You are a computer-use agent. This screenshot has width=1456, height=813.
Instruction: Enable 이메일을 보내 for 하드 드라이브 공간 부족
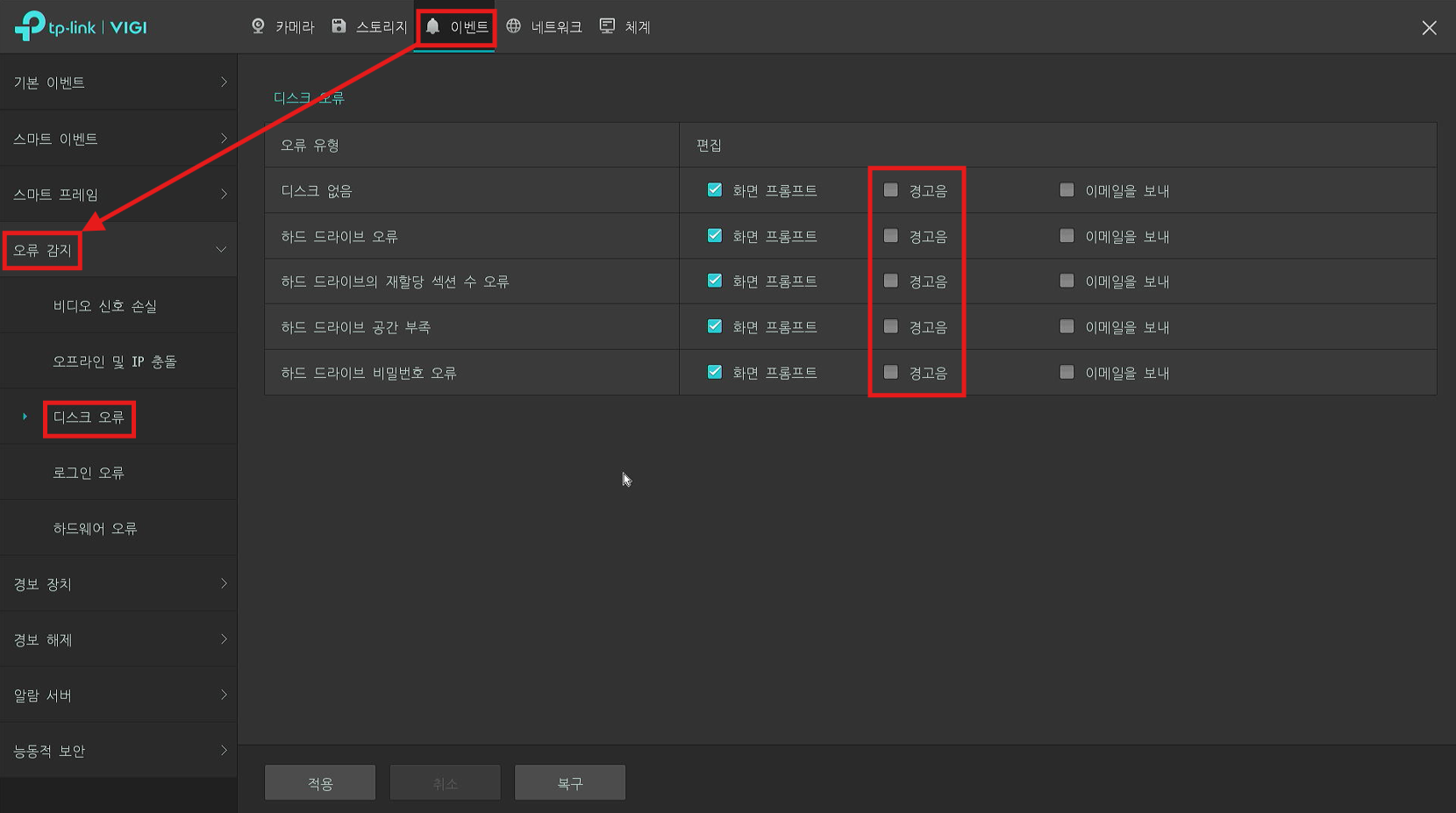point(1067,326)
